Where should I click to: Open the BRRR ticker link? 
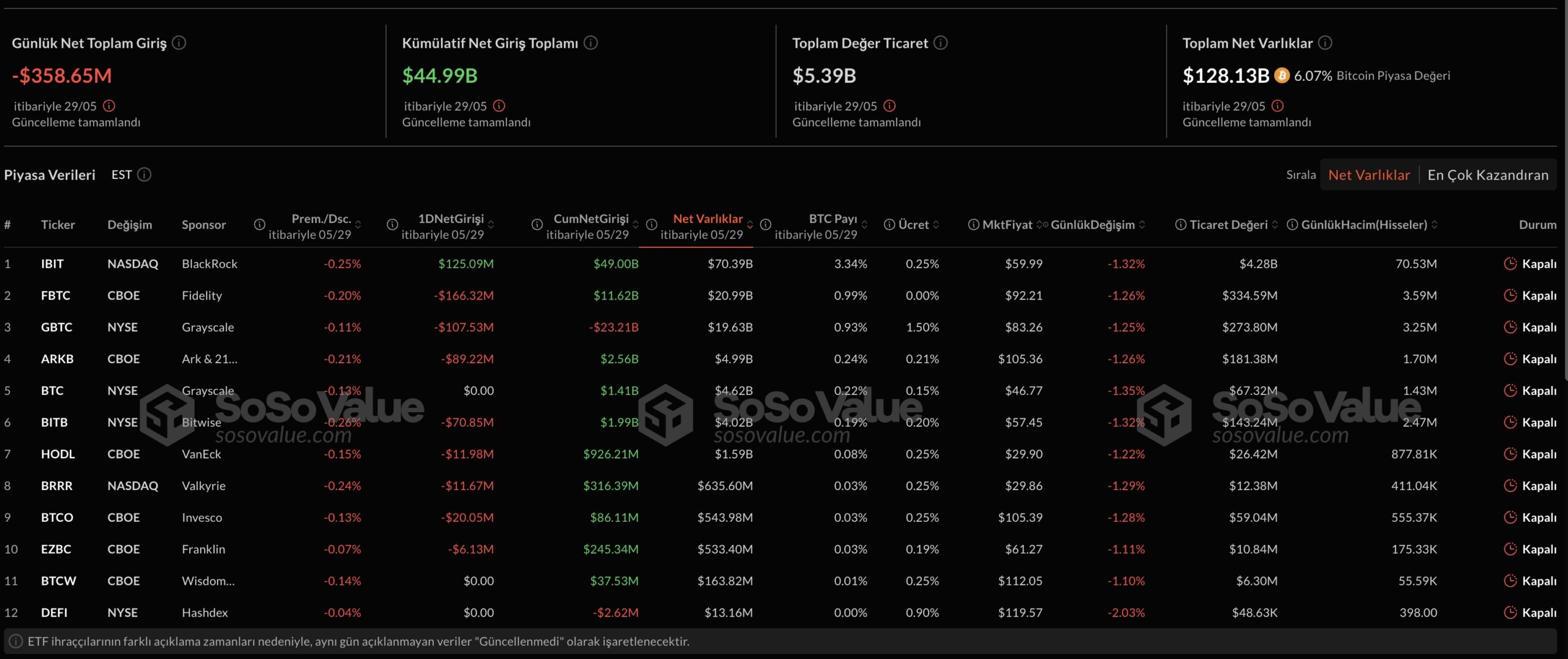pos(56,486)
